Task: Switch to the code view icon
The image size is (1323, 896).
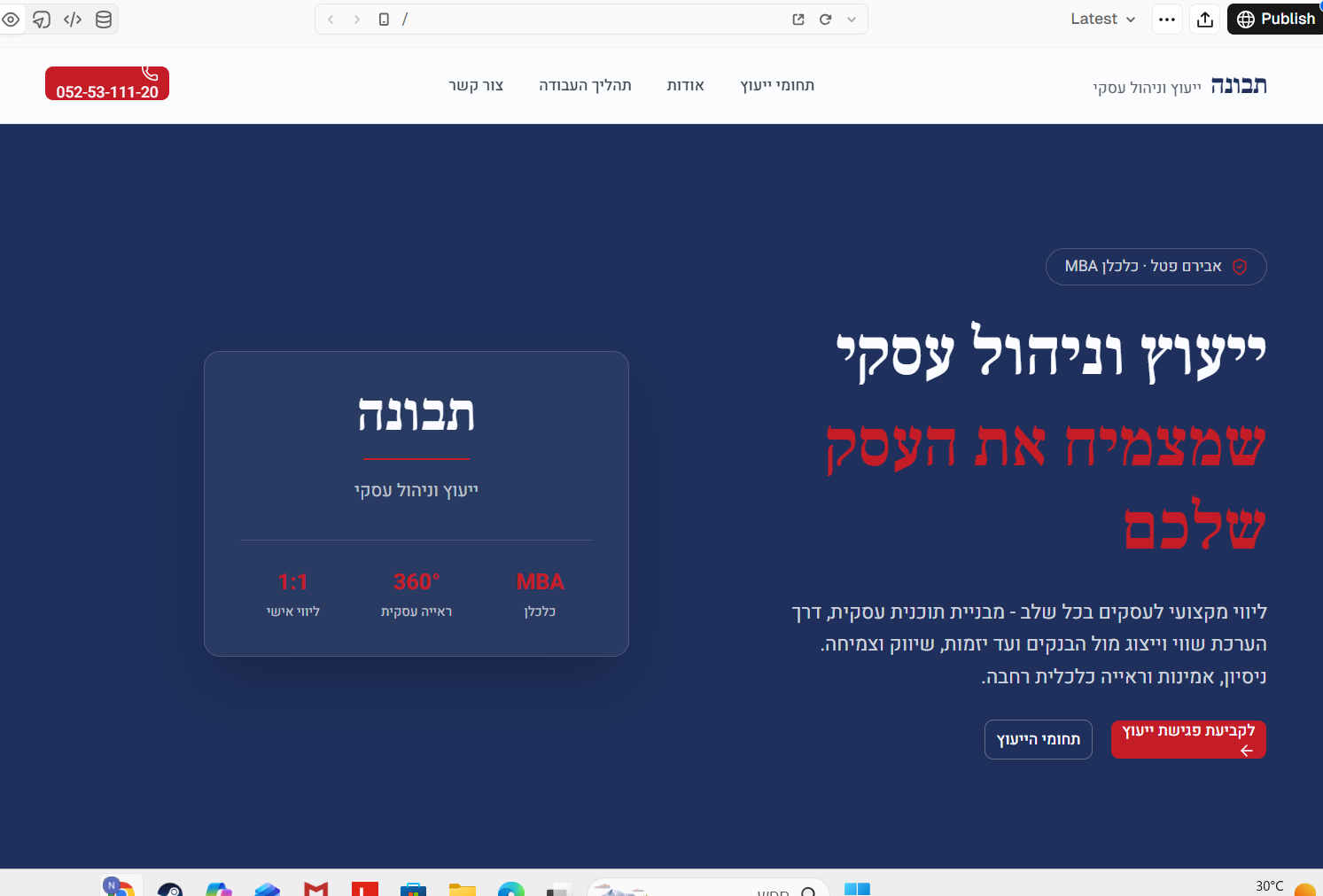Action: pyautogui.click(x=73, y=19)
